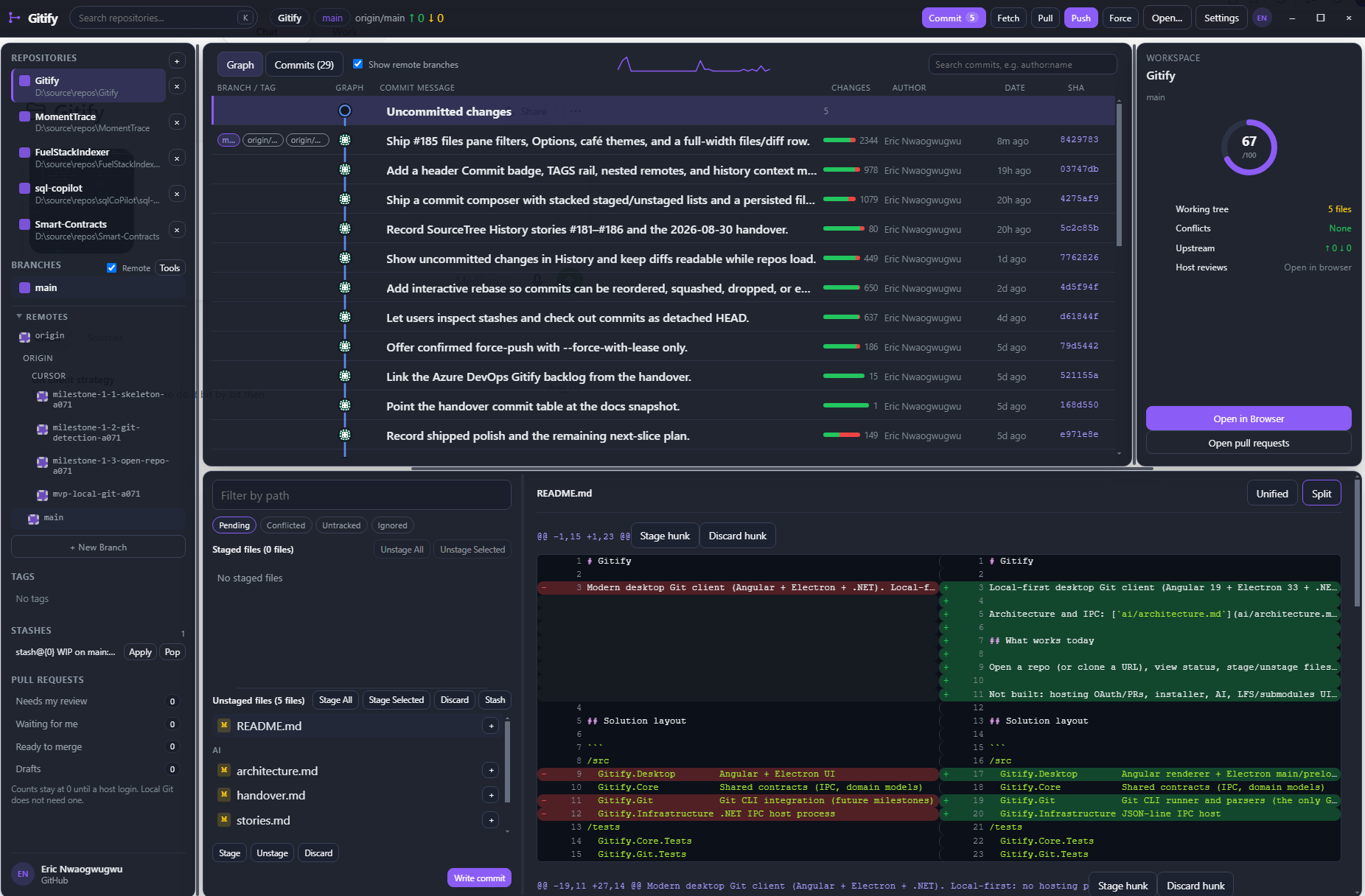Switch the diff to Split view
The width and height of the screenshot is (1365, 896).
pos(1322,494)
